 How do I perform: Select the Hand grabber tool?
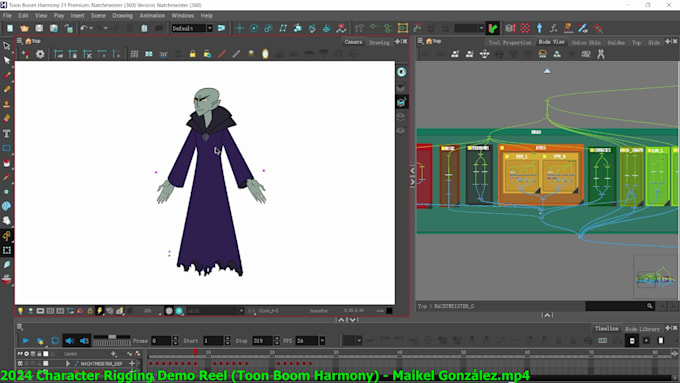click(x=7, y=221)
